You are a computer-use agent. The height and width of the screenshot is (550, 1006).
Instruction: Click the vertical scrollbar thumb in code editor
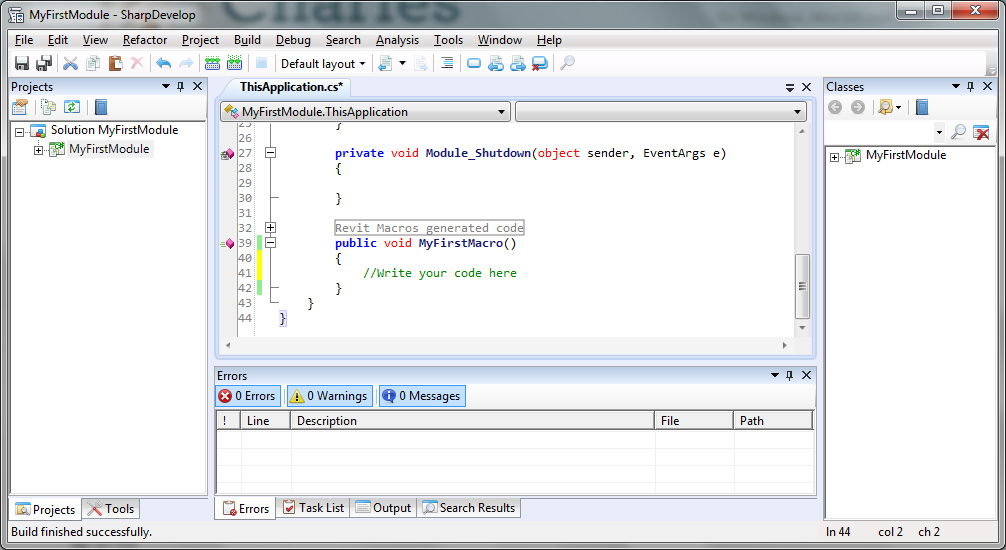(802, 286)
